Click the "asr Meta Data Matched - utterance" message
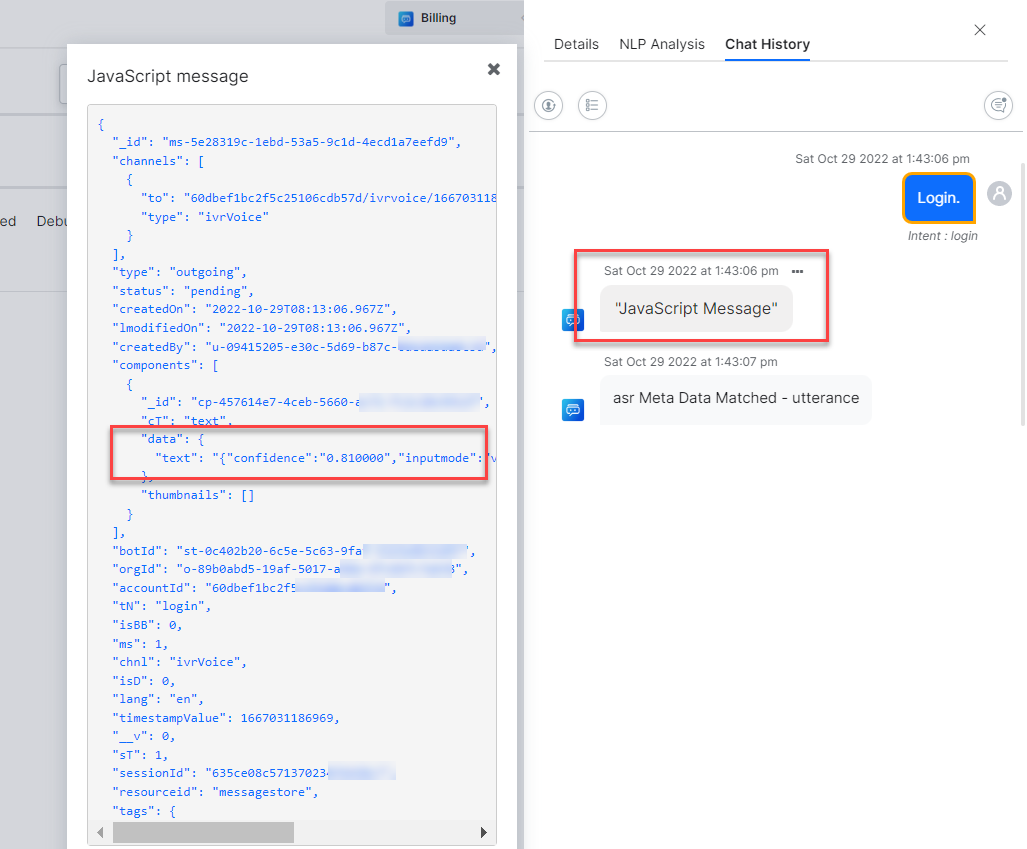The width and height of the screenshot is (1027, 849). (736, 398)
